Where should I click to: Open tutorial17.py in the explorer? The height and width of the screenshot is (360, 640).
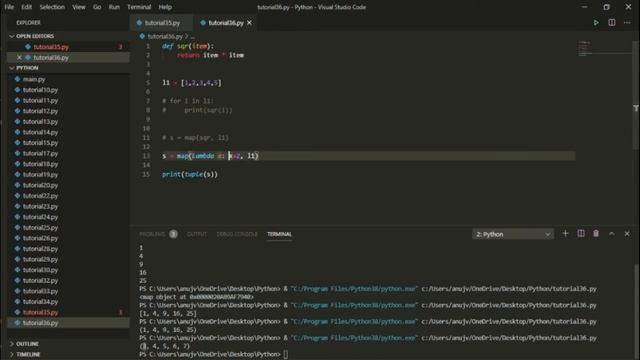tap(69, 153)
